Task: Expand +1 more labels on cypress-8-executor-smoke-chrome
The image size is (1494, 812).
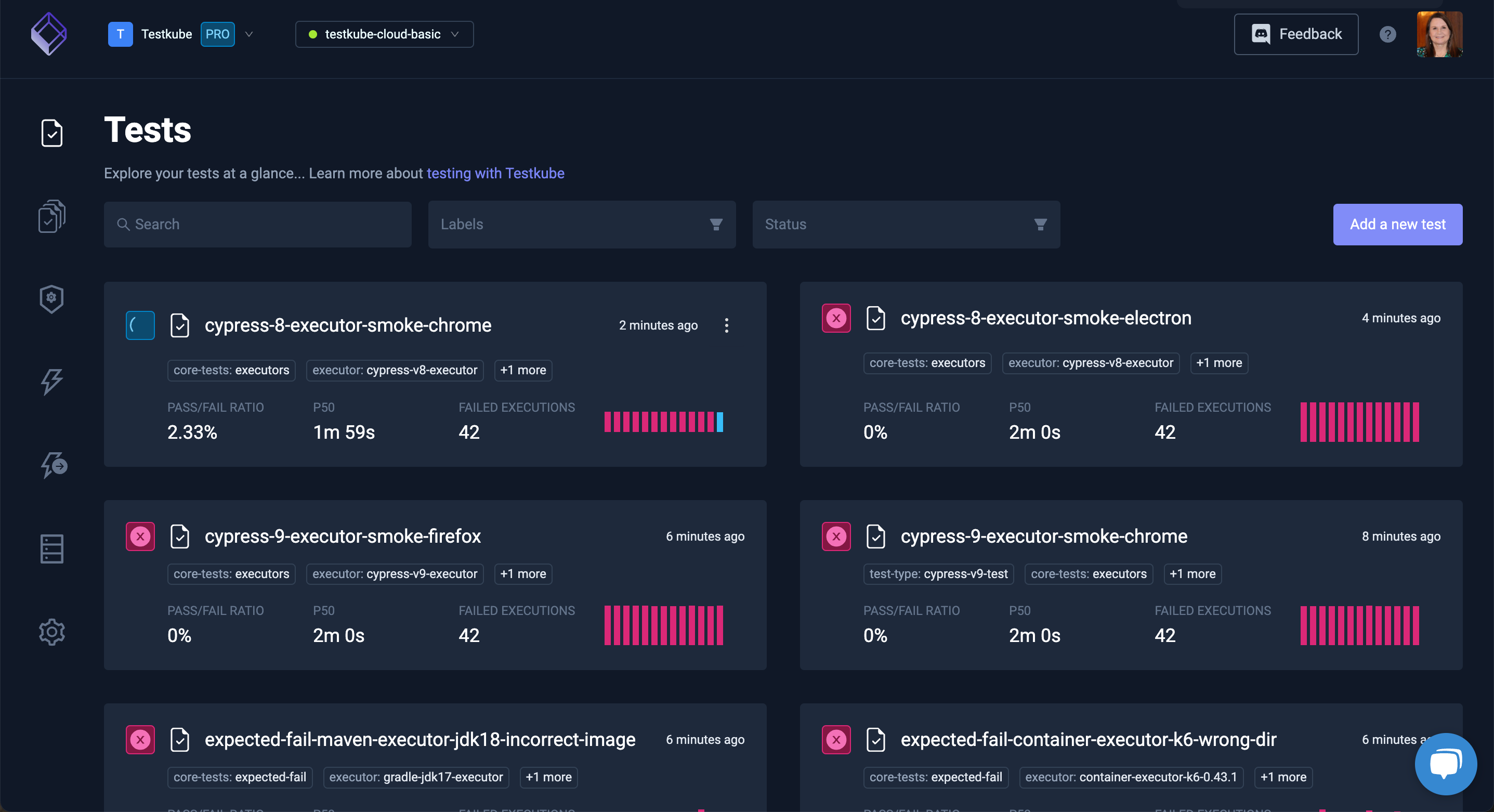Action: pyautogui.click(x=523, y=370)
